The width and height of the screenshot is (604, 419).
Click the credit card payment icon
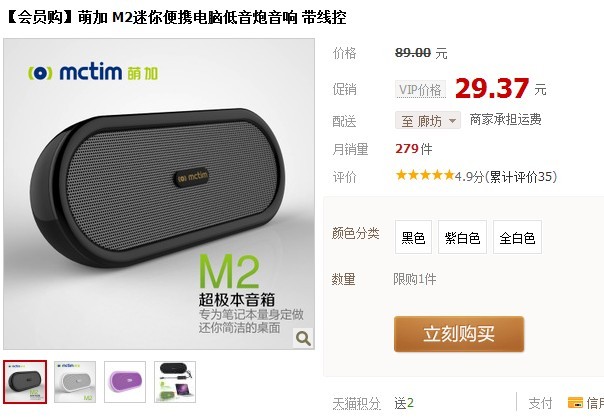[575, 402]
